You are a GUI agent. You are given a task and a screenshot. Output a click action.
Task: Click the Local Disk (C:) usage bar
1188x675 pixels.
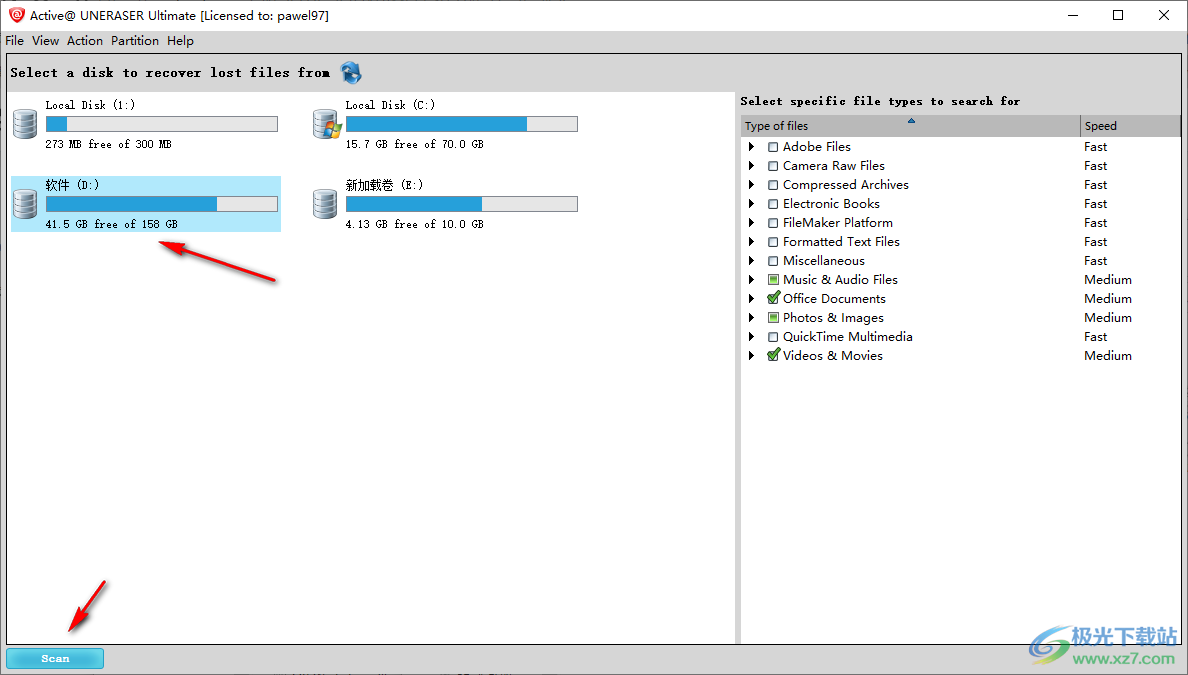point(462,124)
